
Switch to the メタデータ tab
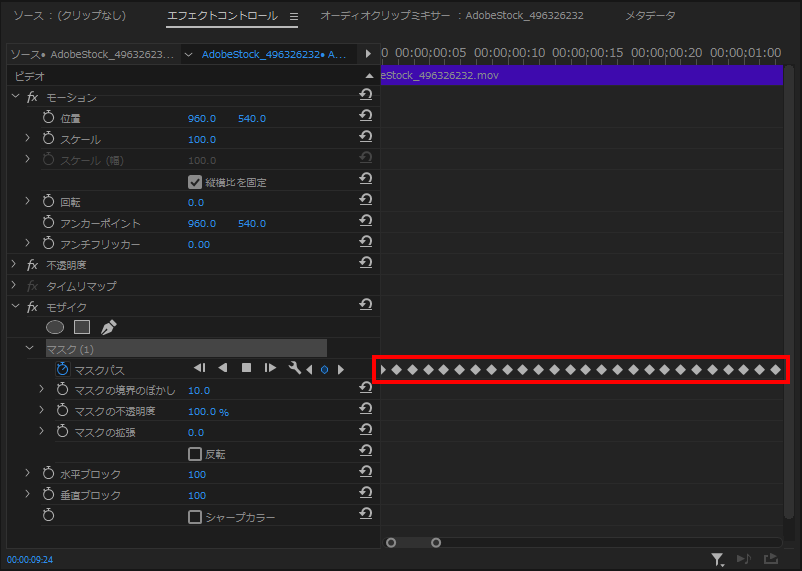(x=650, y=15)
